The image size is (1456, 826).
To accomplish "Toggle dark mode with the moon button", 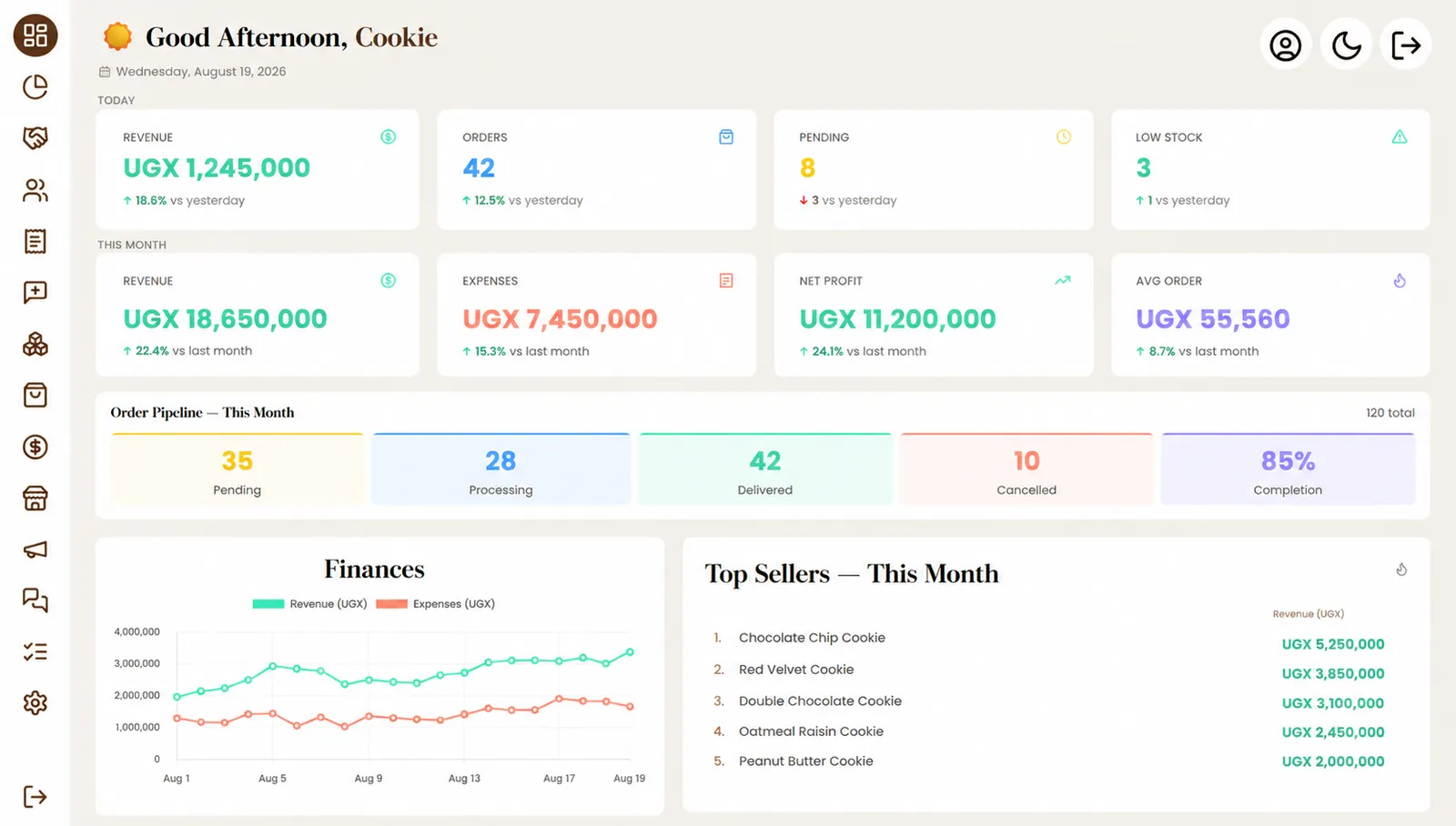I will (1346, 45).
